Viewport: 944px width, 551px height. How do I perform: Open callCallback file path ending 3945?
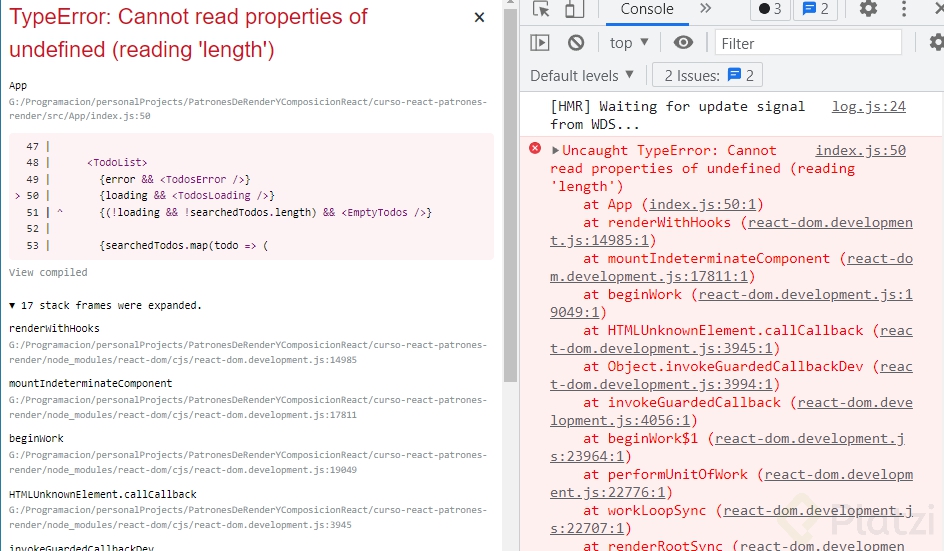coord(247,517)
